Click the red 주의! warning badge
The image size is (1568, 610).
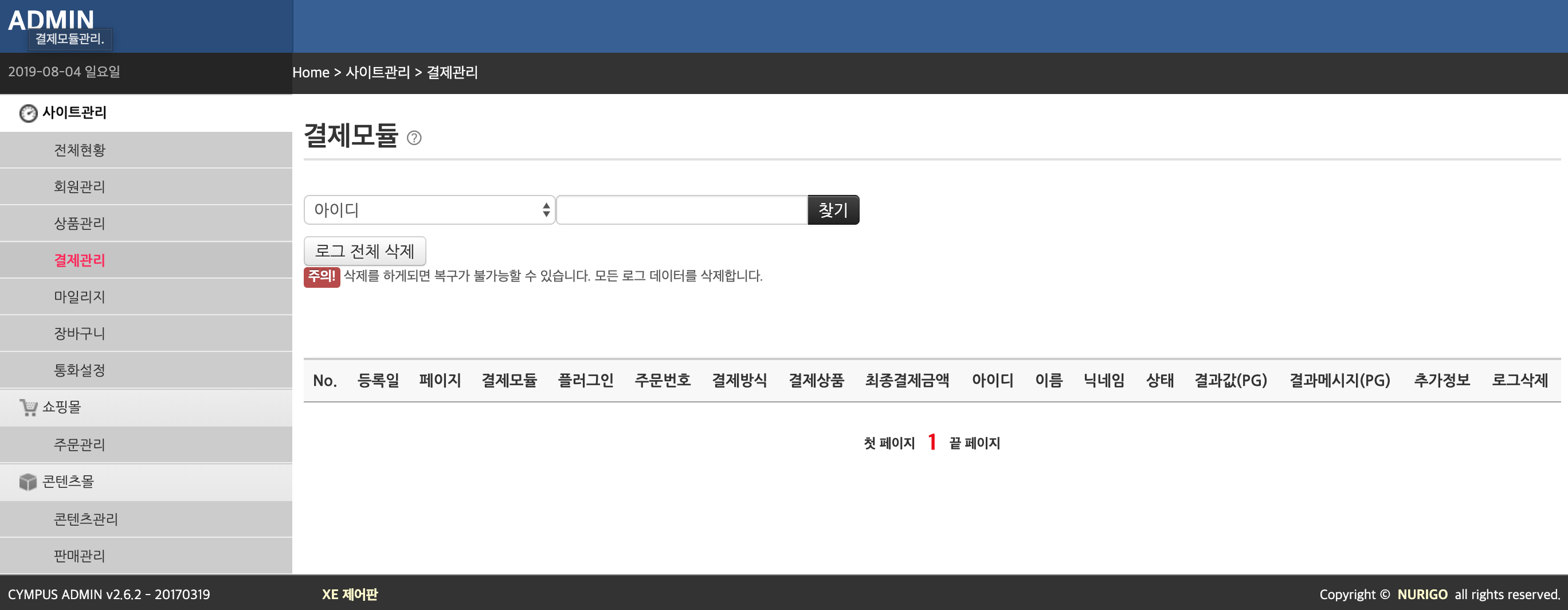(x=322, y=276)
